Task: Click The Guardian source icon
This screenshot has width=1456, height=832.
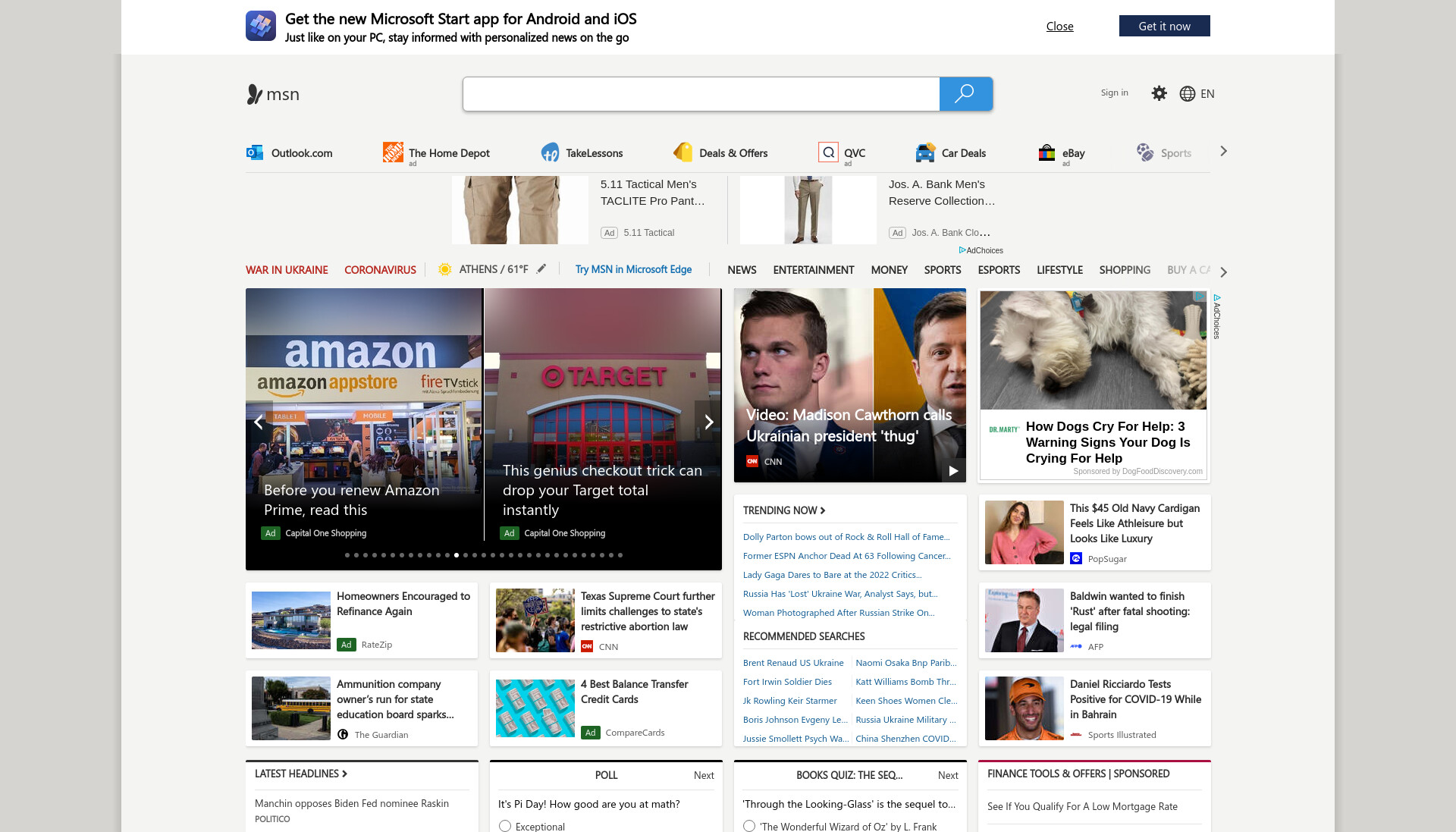Action: point(343,734)
